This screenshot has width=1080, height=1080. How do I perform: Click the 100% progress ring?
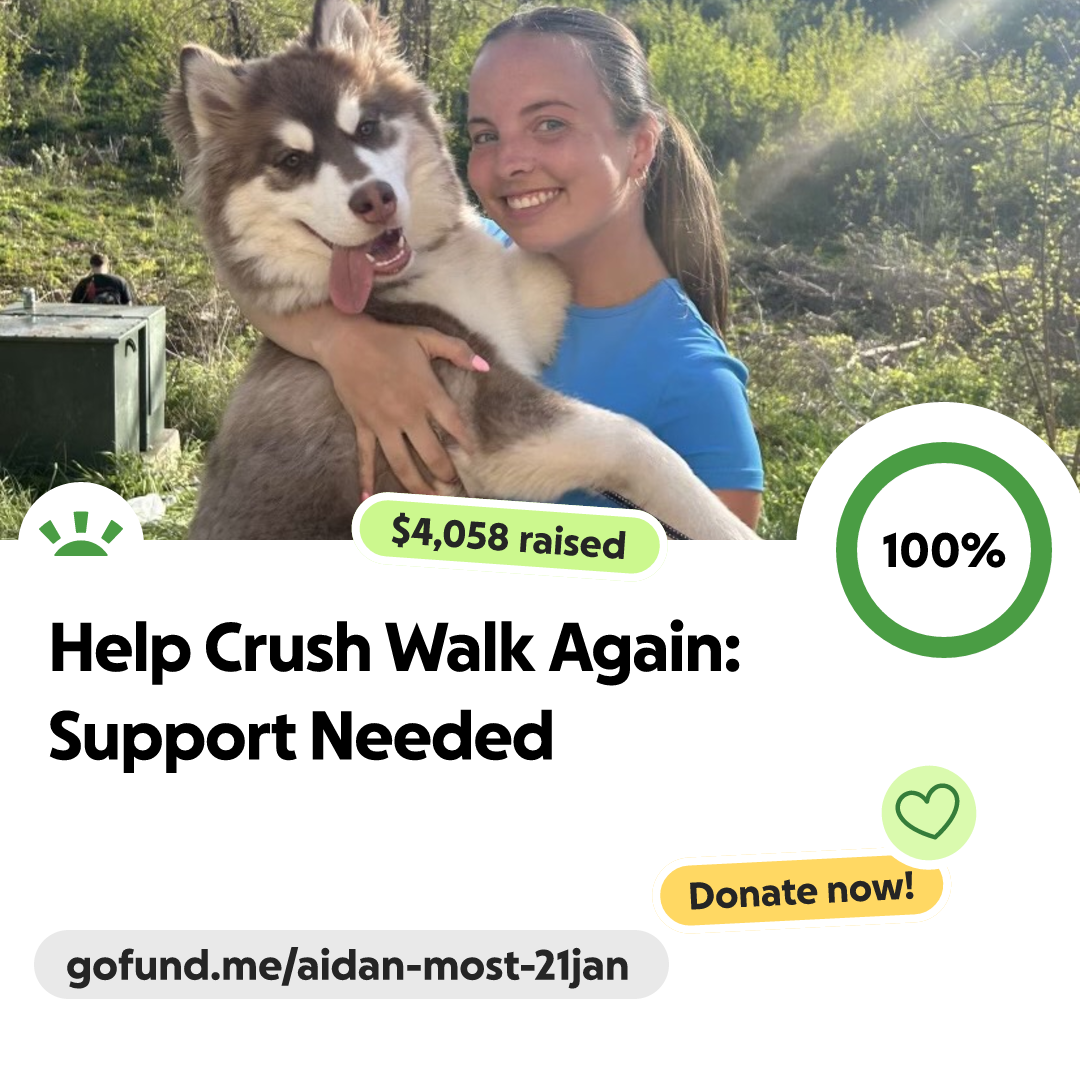tap(944, 550)
